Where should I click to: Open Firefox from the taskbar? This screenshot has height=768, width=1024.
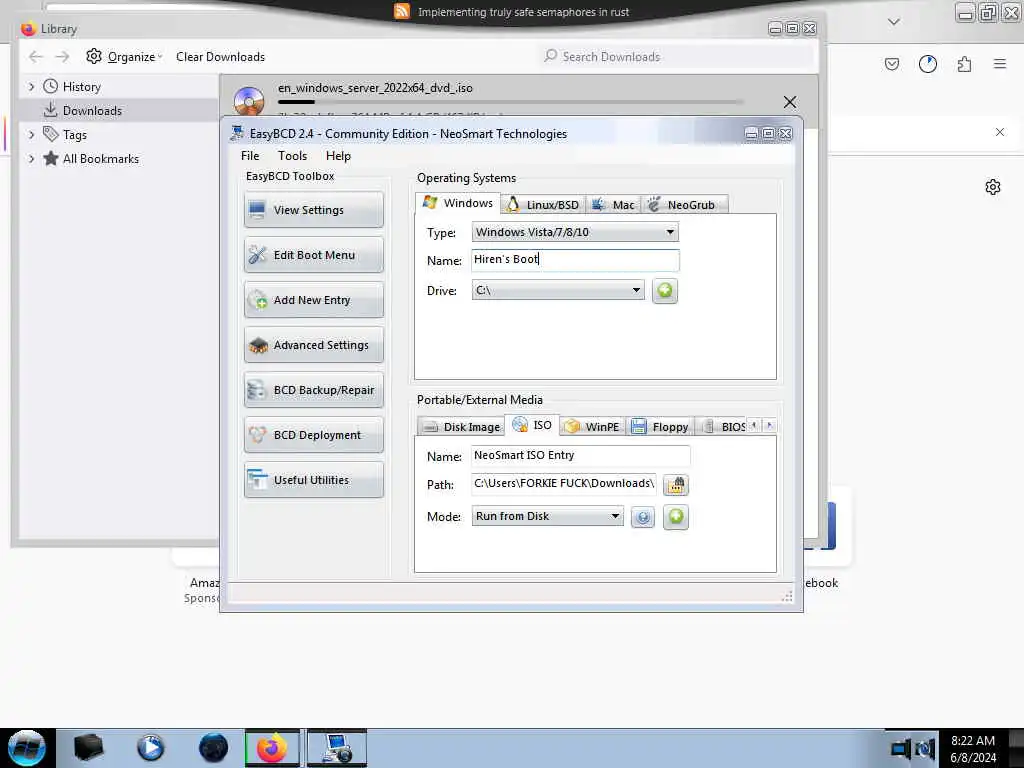click(272, 748)
